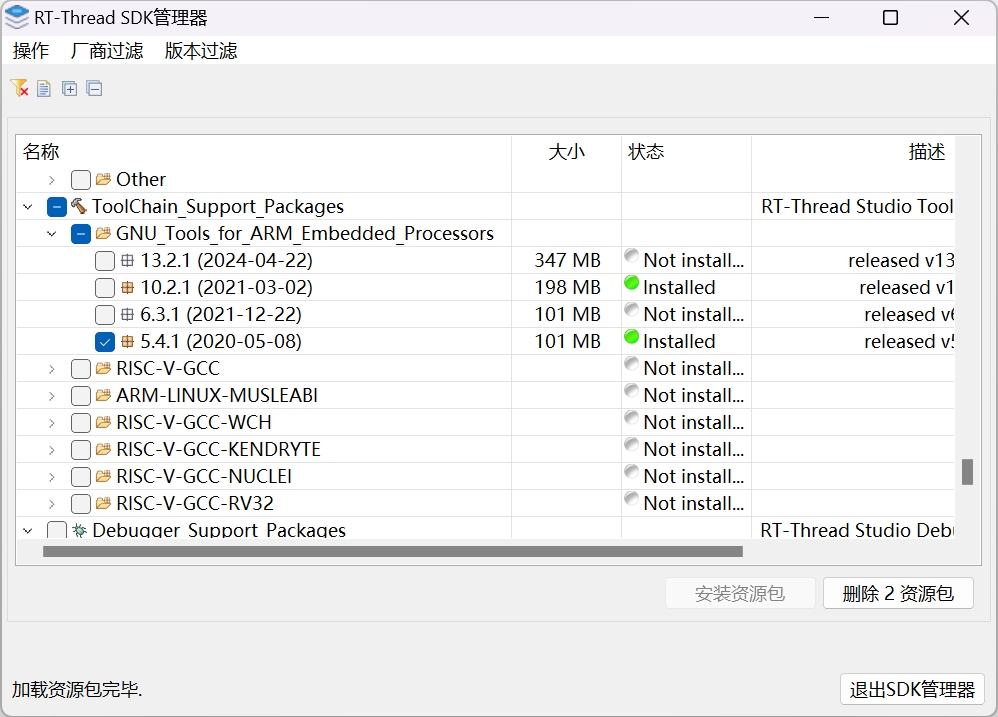Screen dimensions: 998x717
Task: Expand the ARM-LINUX-MUSLEABI node
Action: (x=52, y=396)
